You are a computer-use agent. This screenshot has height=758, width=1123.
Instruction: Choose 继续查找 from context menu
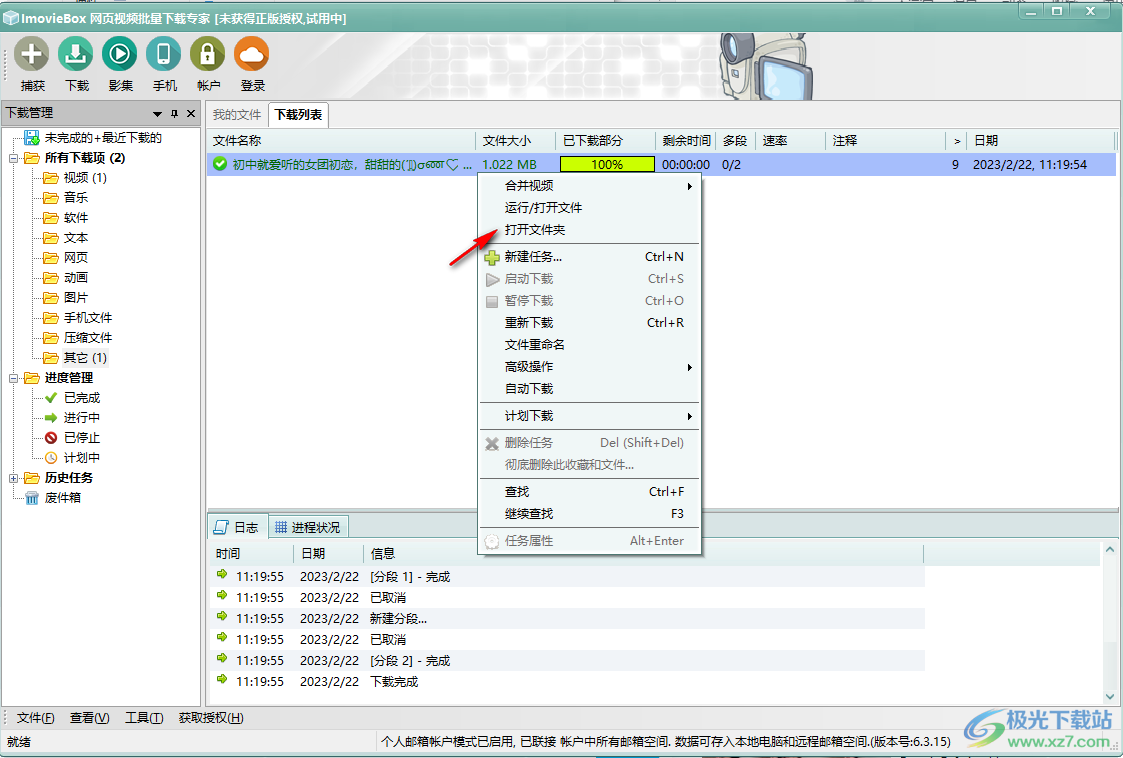coord(589,514)
